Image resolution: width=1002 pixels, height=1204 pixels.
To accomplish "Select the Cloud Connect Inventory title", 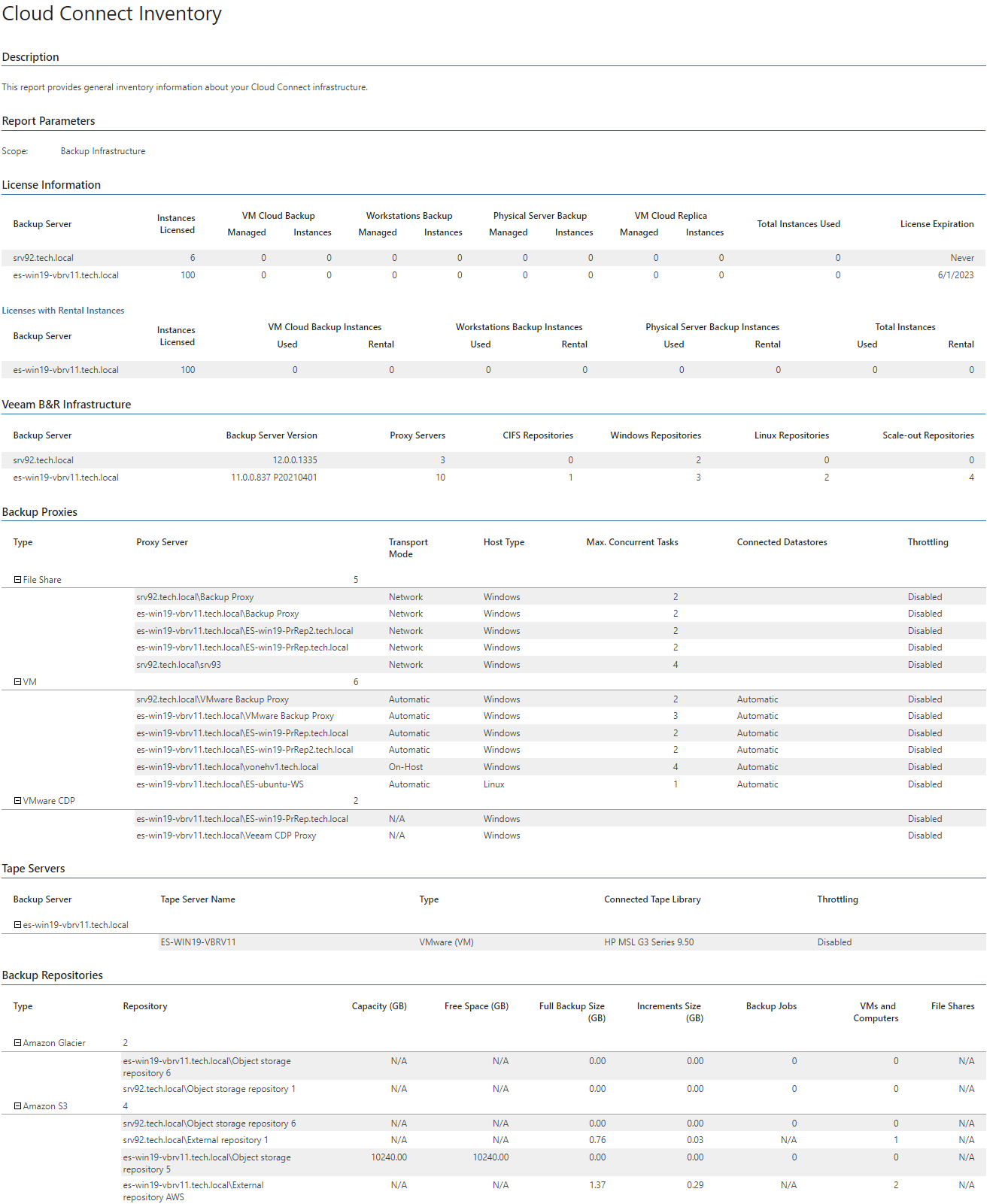I will click(112, 14).
